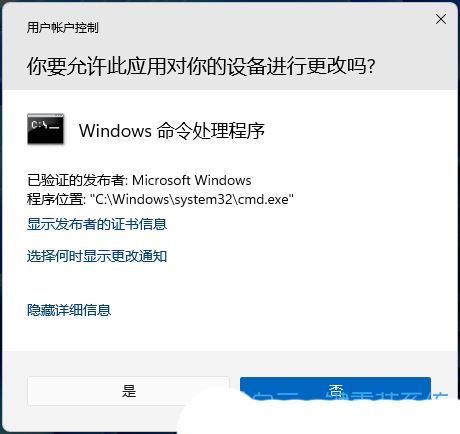Click the Windows command processor cmd icon
Screen dimensions: 460x434
(46, 129)
